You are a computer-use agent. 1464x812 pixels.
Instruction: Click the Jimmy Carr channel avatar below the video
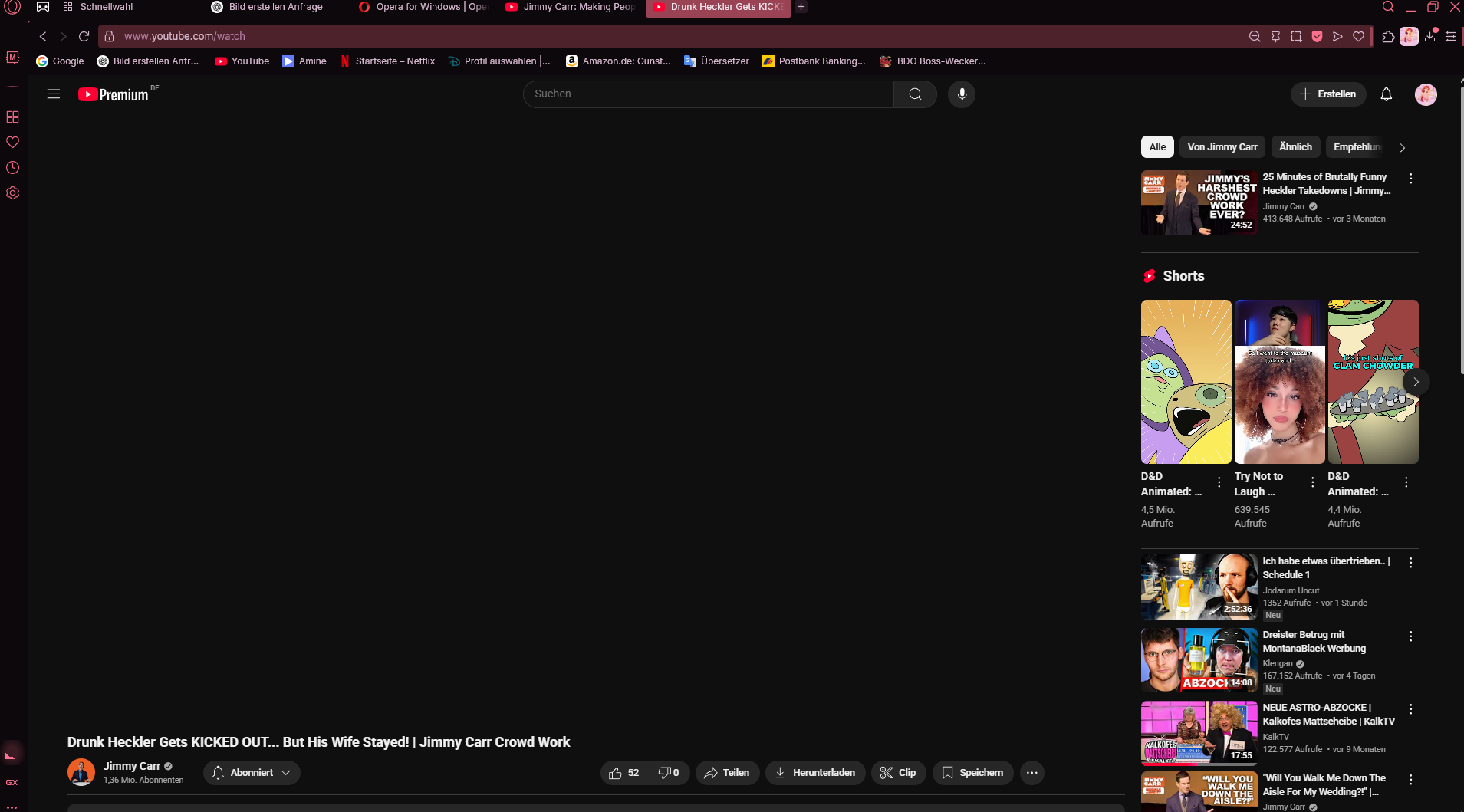click(81, 772)
